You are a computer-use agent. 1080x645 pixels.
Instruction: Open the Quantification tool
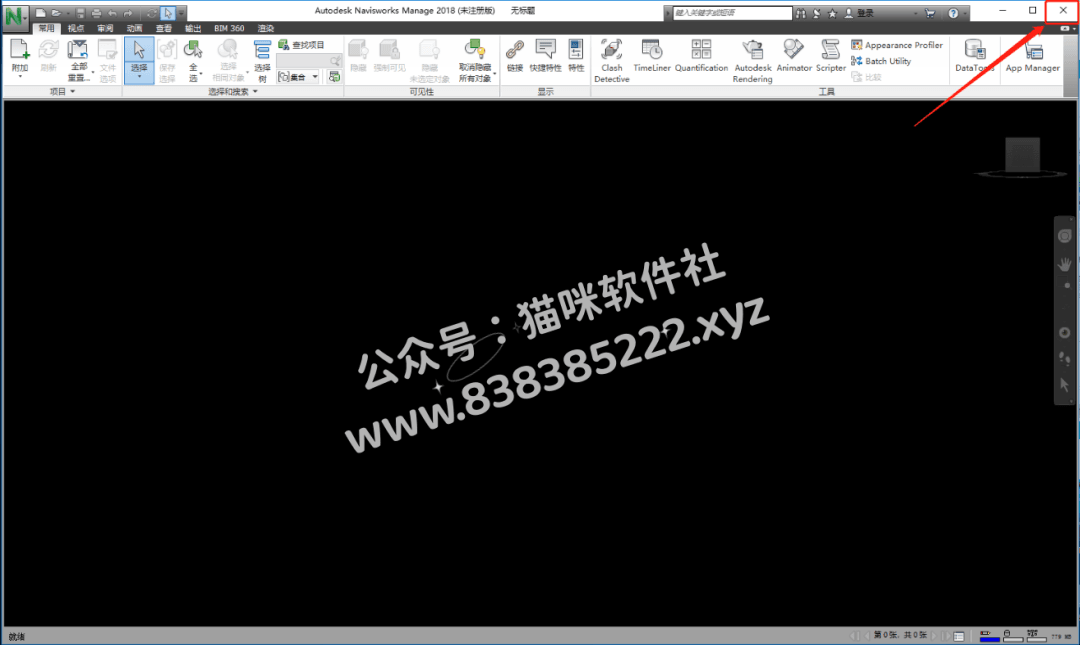point(701,56)
